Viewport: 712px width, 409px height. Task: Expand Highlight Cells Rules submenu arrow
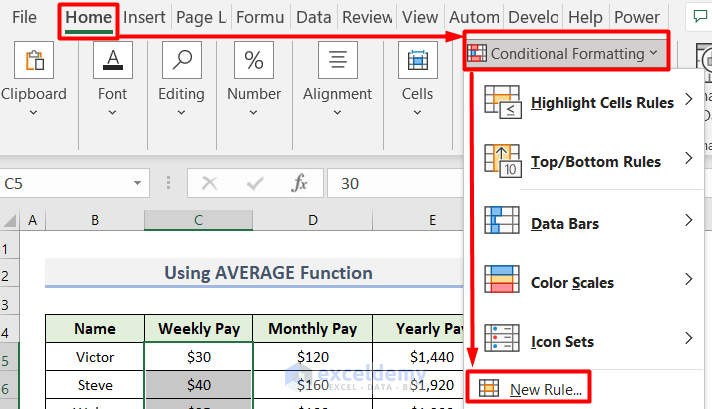pos(689,99)
